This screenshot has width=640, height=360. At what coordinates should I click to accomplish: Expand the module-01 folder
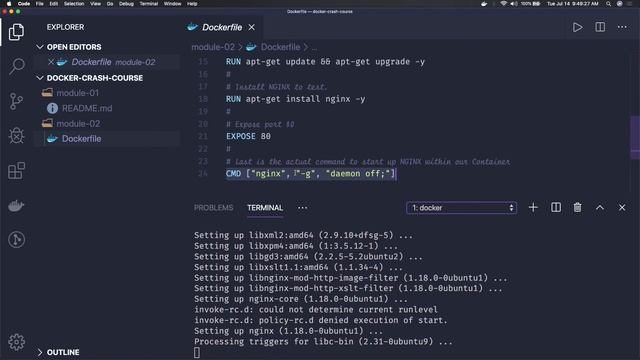[x=78, y=93]
